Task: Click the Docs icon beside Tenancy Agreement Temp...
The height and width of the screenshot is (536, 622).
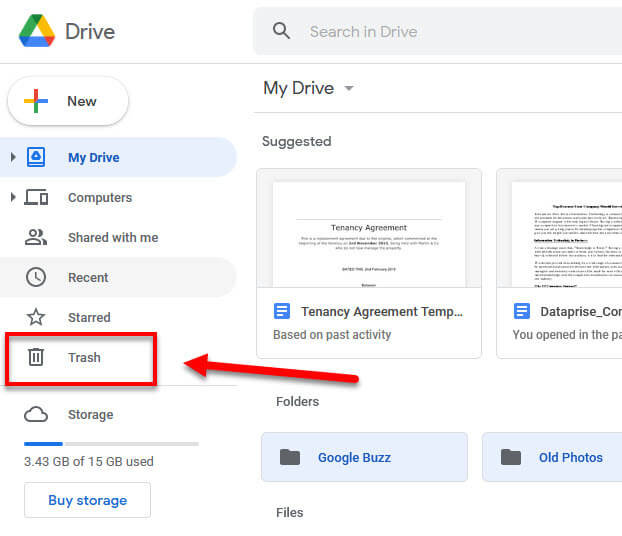Action: click(282, 311)
